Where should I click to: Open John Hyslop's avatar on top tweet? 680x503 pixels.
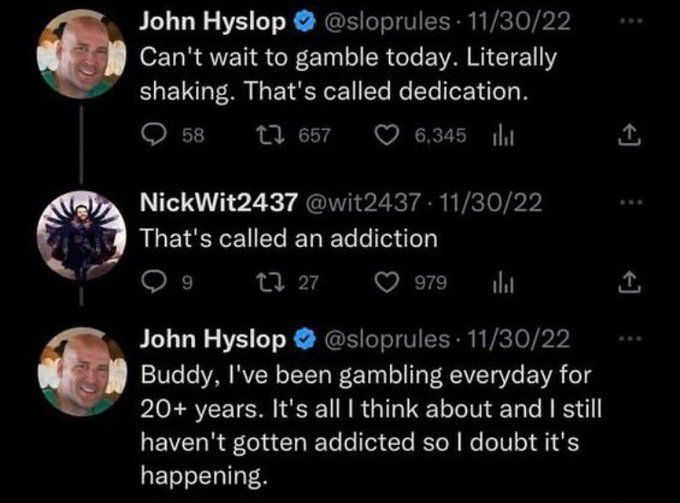click(x=81, y=54)
